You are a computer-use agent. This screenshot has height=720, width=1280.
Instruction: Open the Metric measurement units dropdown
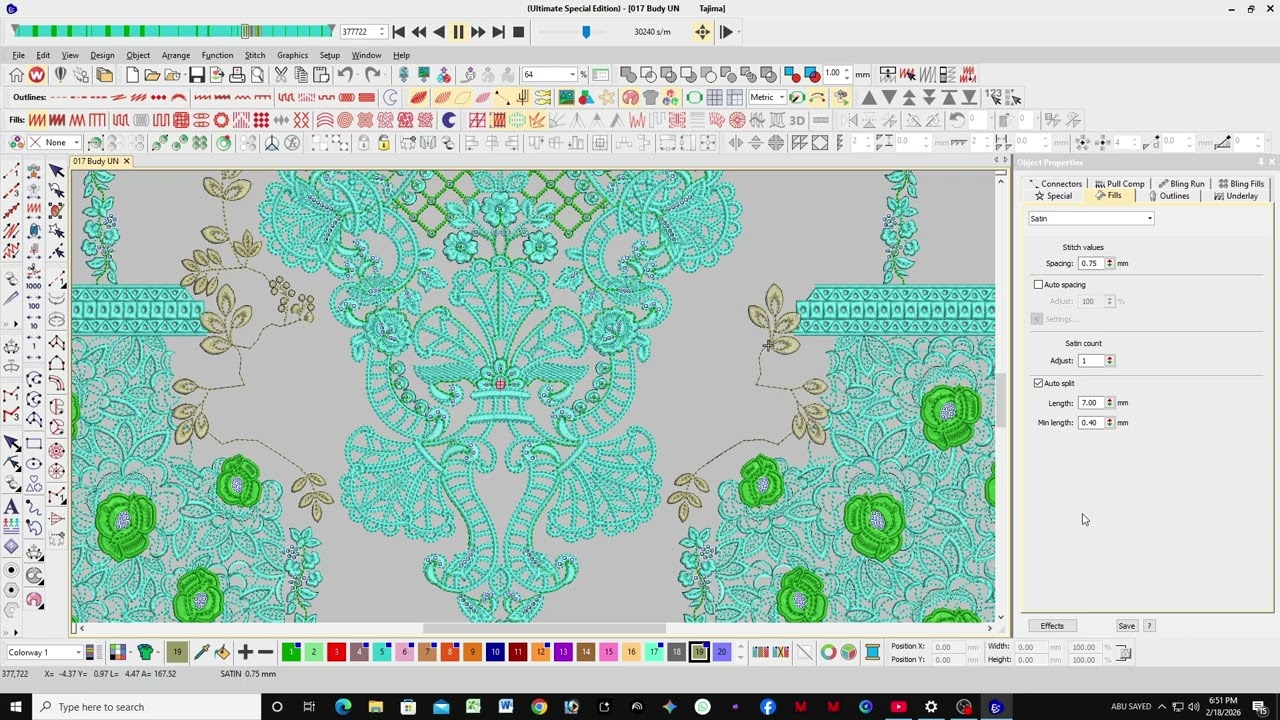(x=766, y=97)
